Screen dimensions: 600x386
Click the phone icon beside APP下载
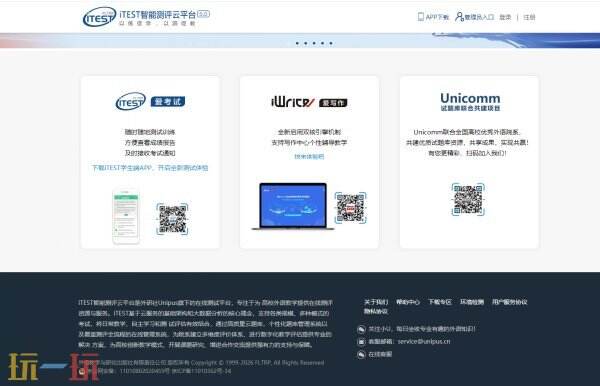421,17
